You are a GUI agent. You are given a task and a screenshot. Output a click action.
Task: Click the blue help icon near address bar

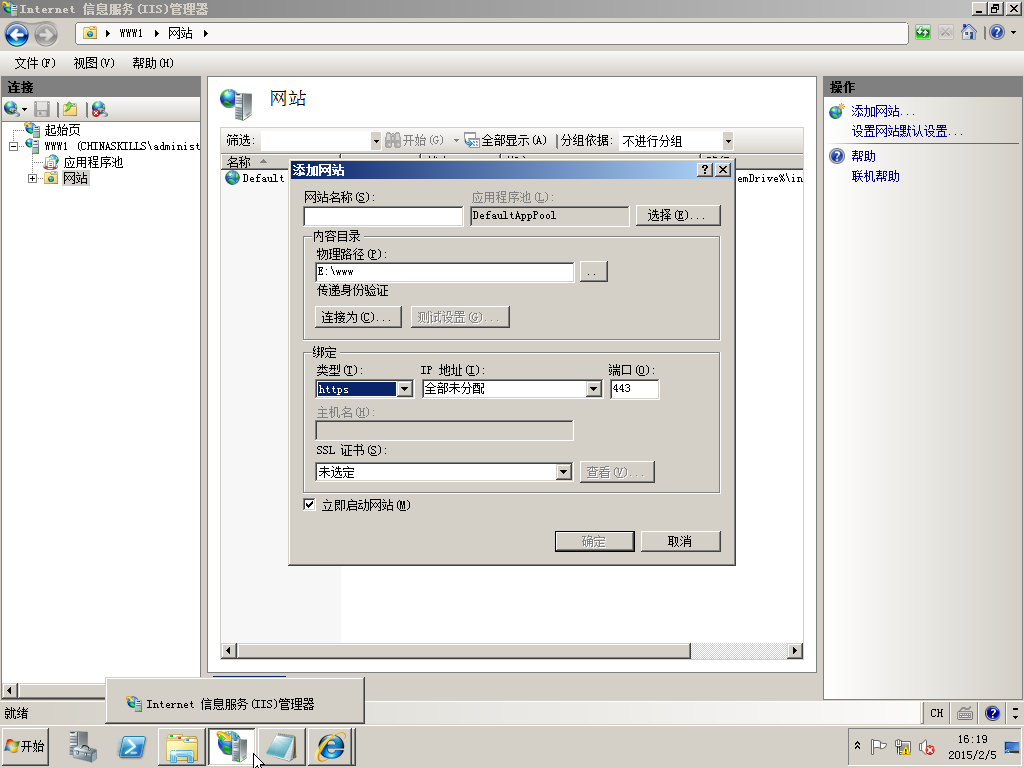tap(997, 33)
